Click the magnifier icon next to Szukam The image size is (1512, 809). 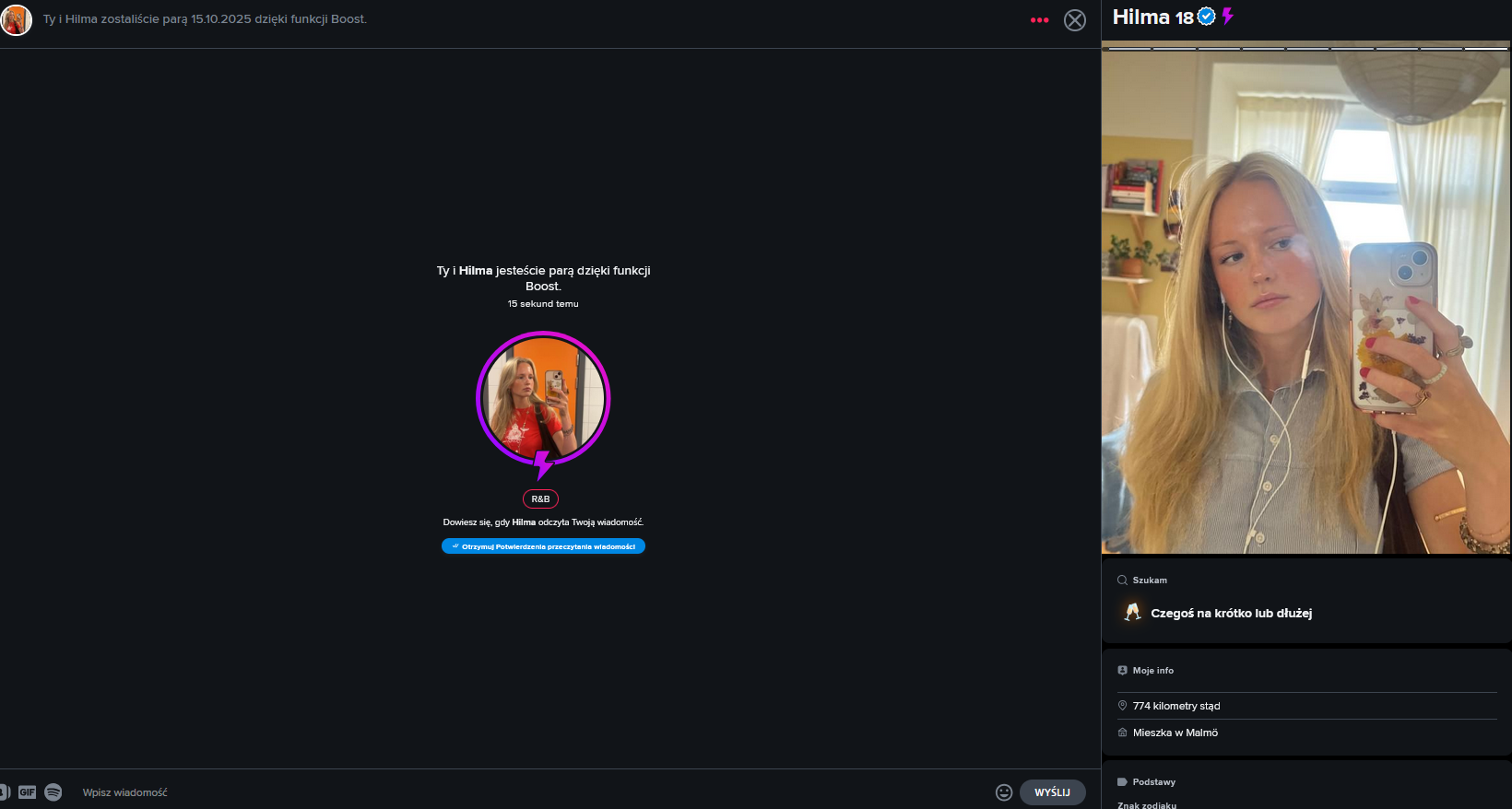(x=1122, y=580)
